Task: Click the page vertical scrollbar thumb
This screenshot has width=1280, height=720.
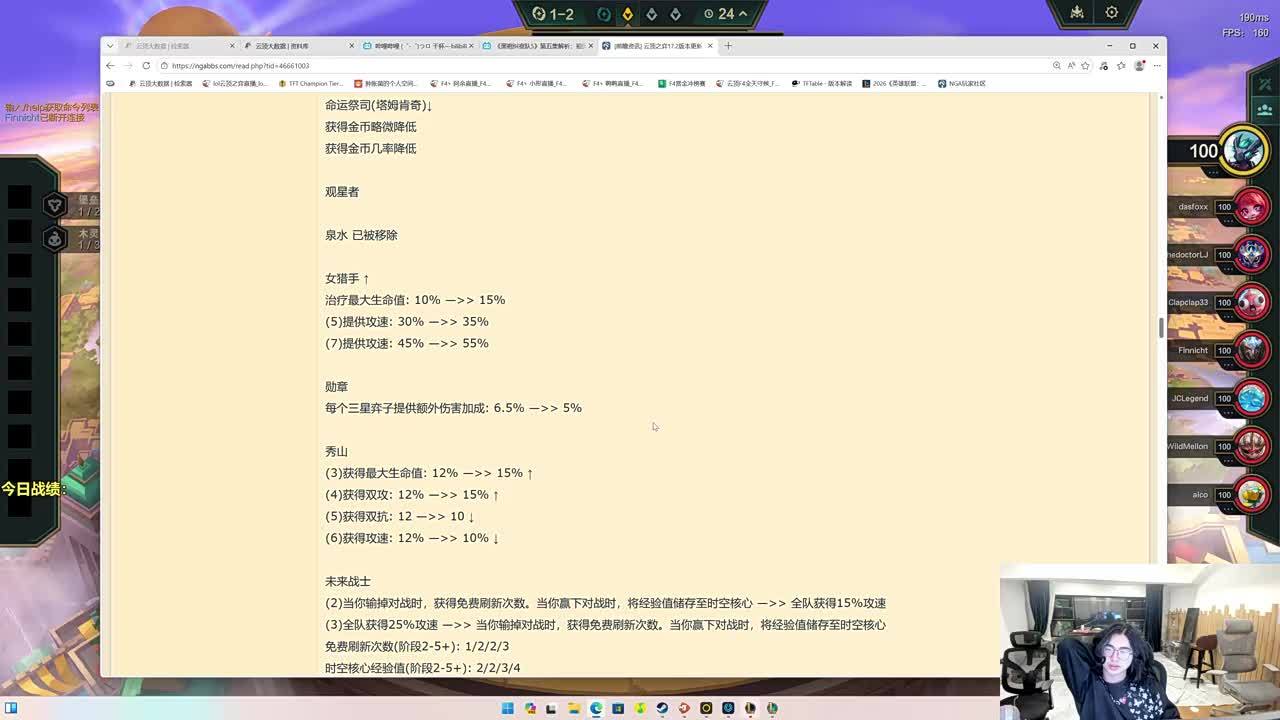Action: 1160,327
